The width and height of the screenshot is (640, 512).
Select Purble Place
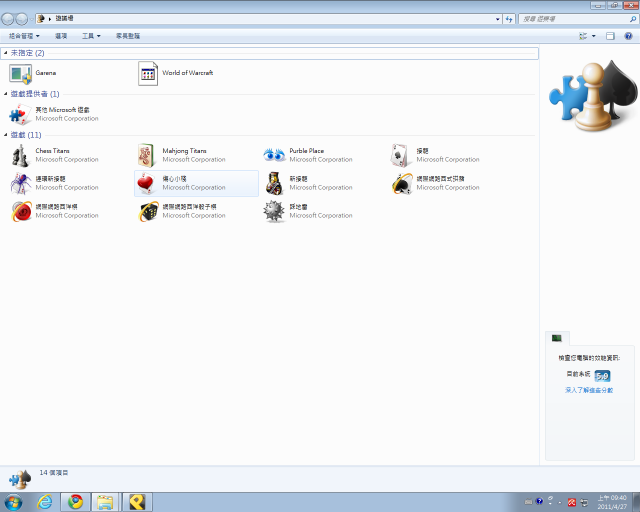(308, 155)
